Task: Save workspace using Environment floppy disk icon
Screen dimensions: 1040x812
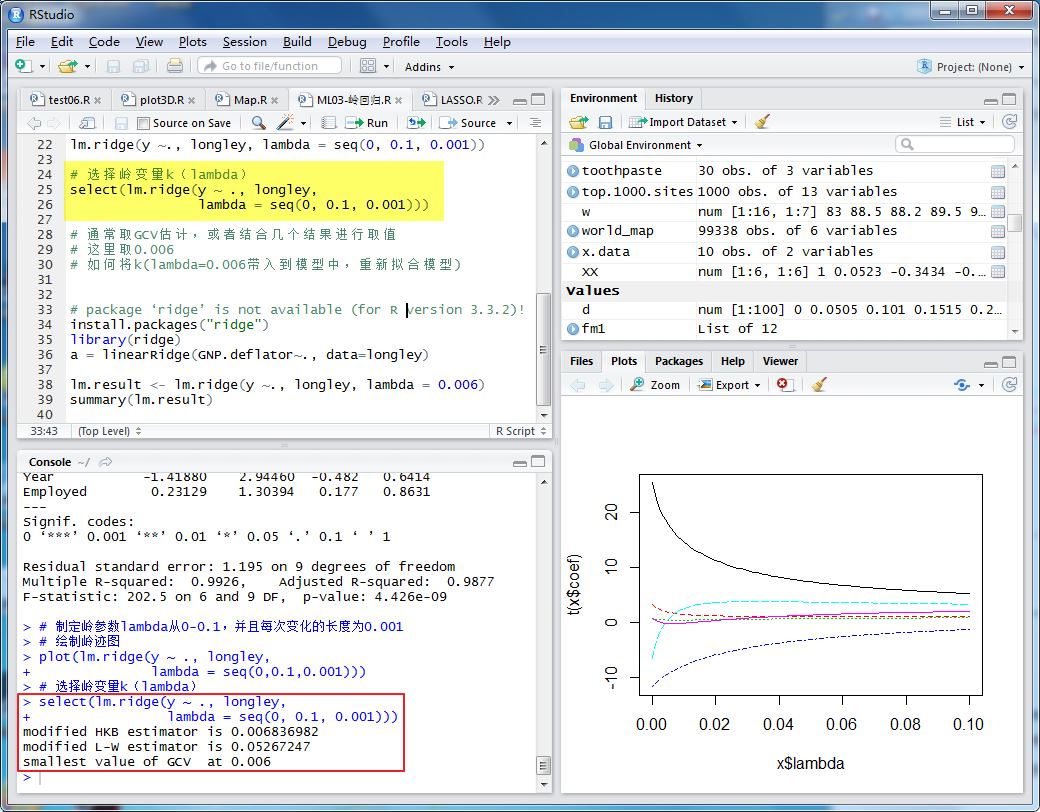Action: 605,122
